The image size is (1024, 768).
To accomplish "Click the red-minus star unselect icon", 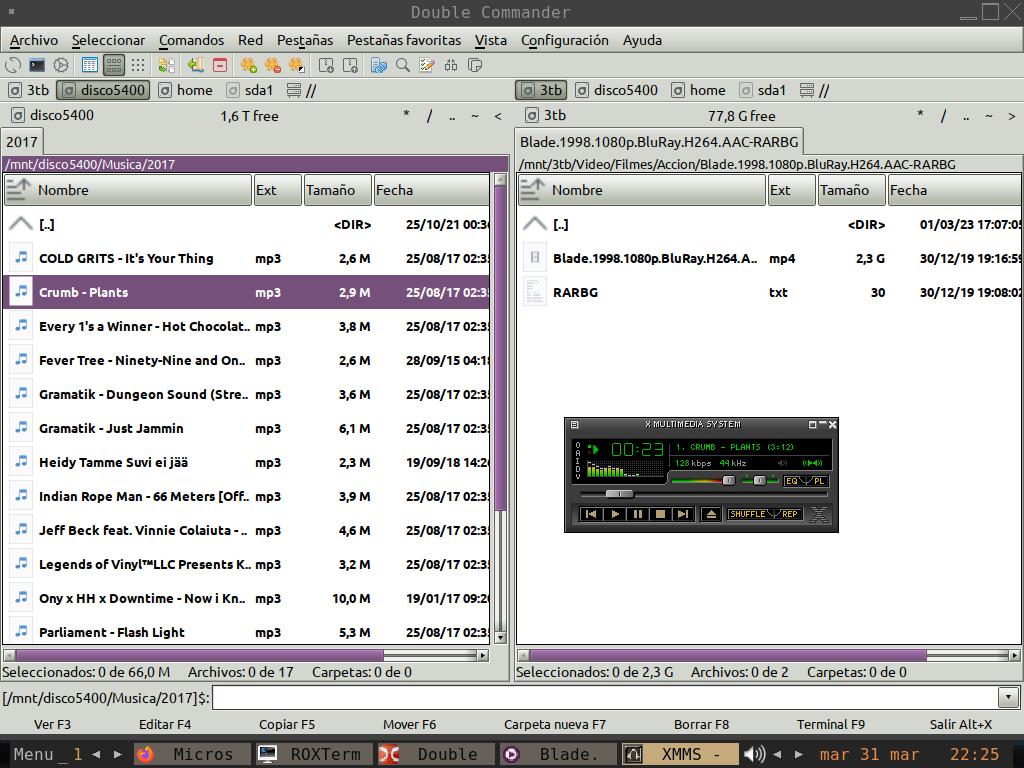I will 272,65.
